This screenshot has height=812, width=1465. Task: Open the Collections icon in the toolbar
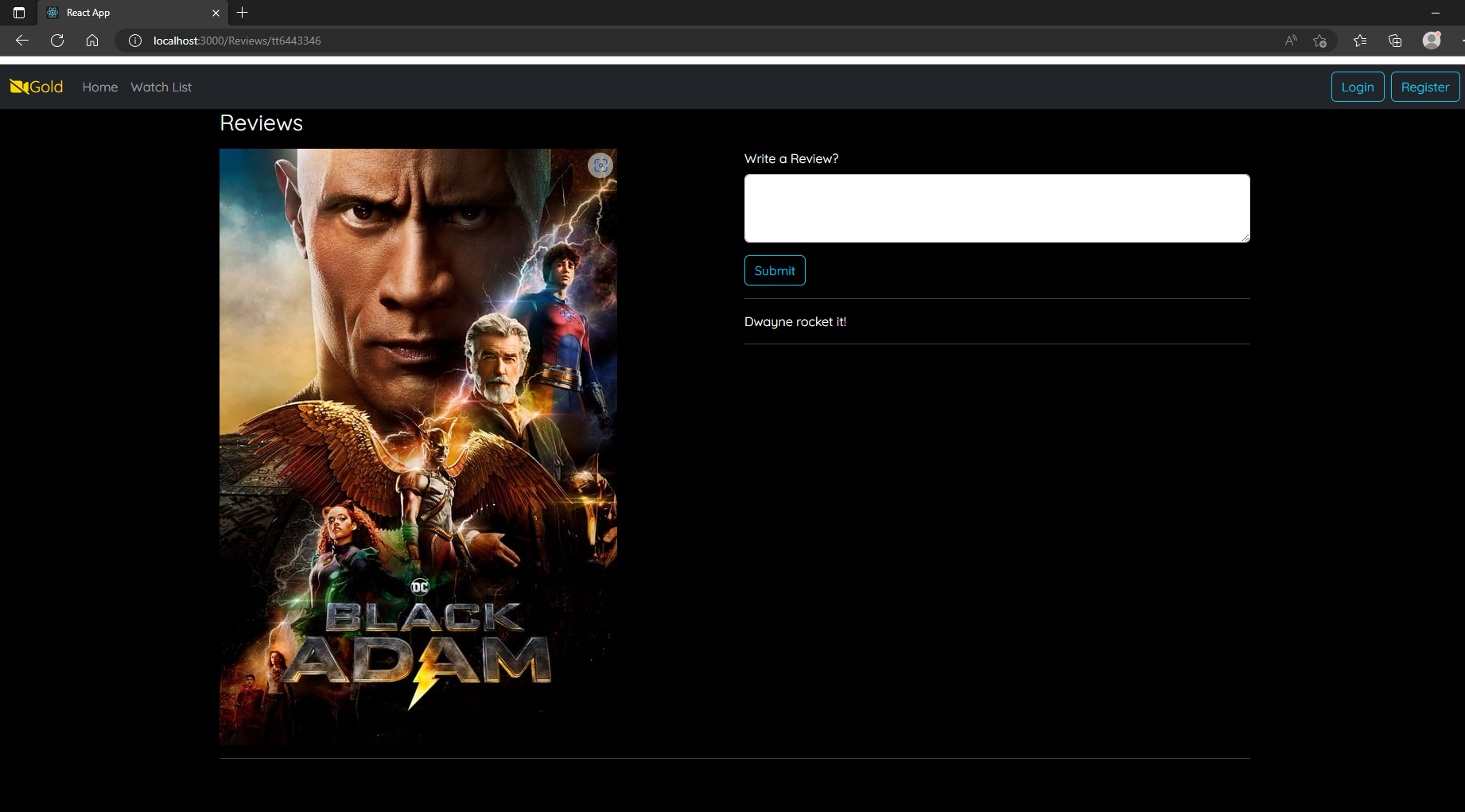point(1394,40)
